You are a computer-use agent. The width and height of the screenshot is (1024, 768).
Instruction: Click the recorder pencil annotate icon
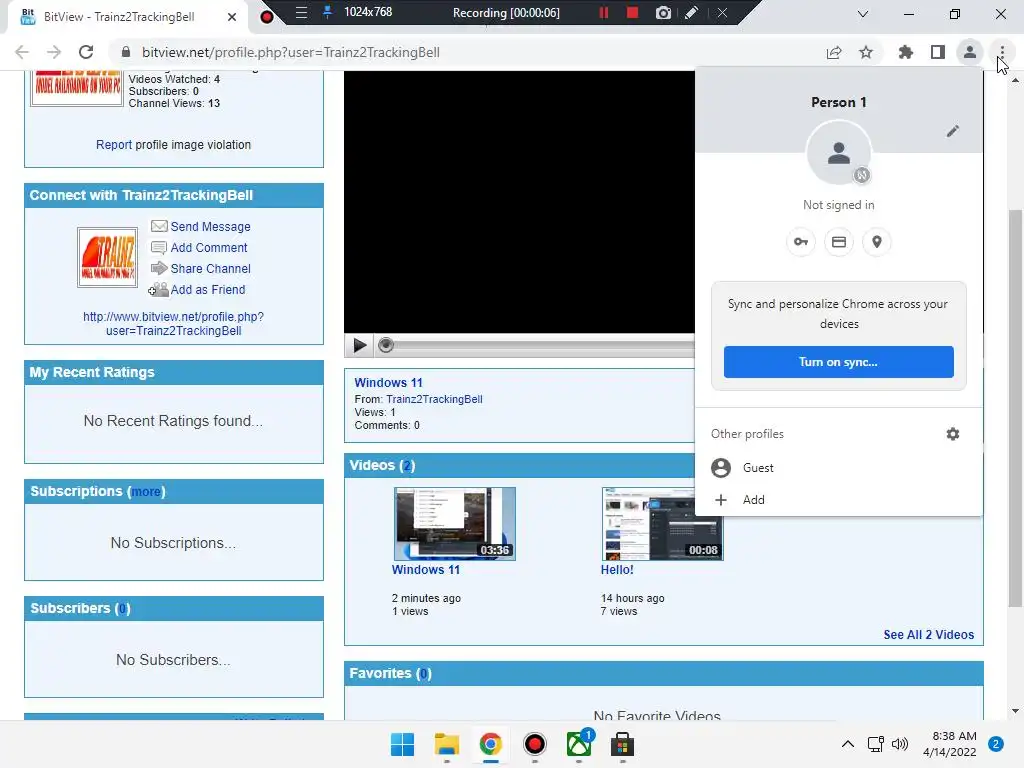click(x=692, y=12)
